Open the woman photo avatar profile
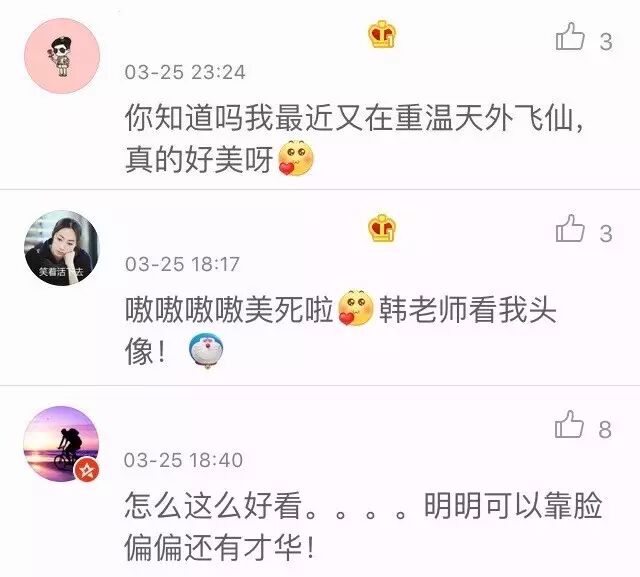 coord(62,248)
